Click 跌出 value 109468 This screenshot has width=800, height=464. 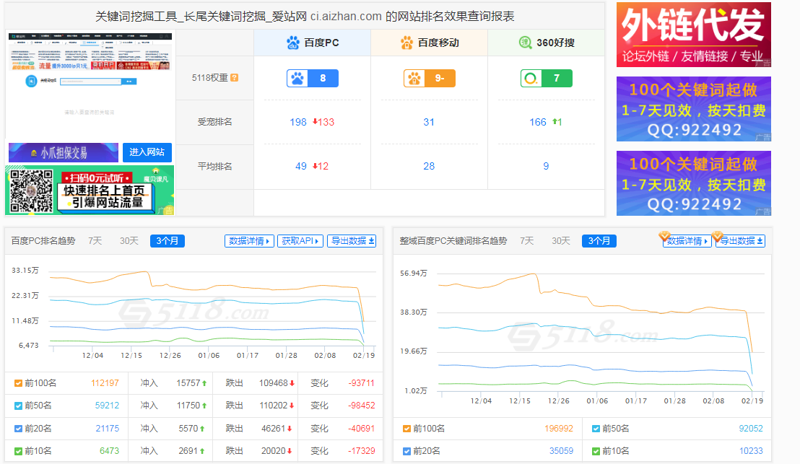point(274,383)
